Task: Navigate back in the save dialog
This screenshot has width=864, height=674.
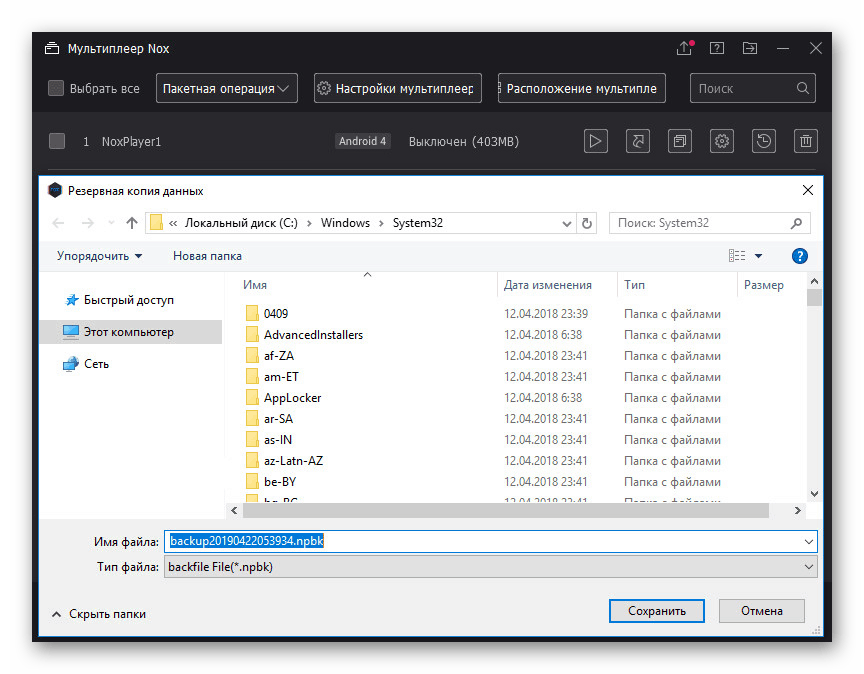Action: click(x=58, y=223)
